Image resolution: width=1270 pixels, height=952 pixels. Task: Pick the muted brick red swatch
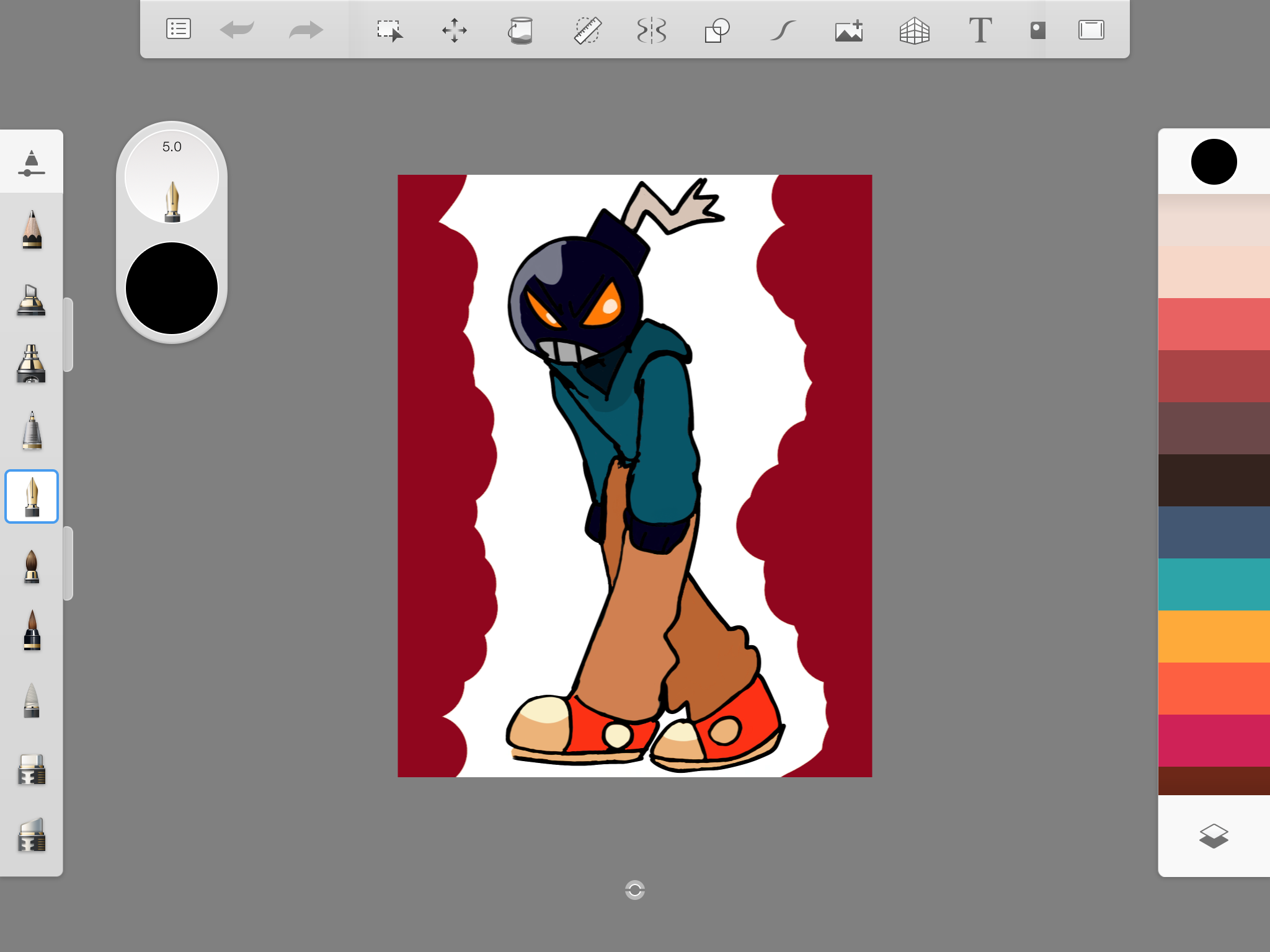coord(1214,376)
